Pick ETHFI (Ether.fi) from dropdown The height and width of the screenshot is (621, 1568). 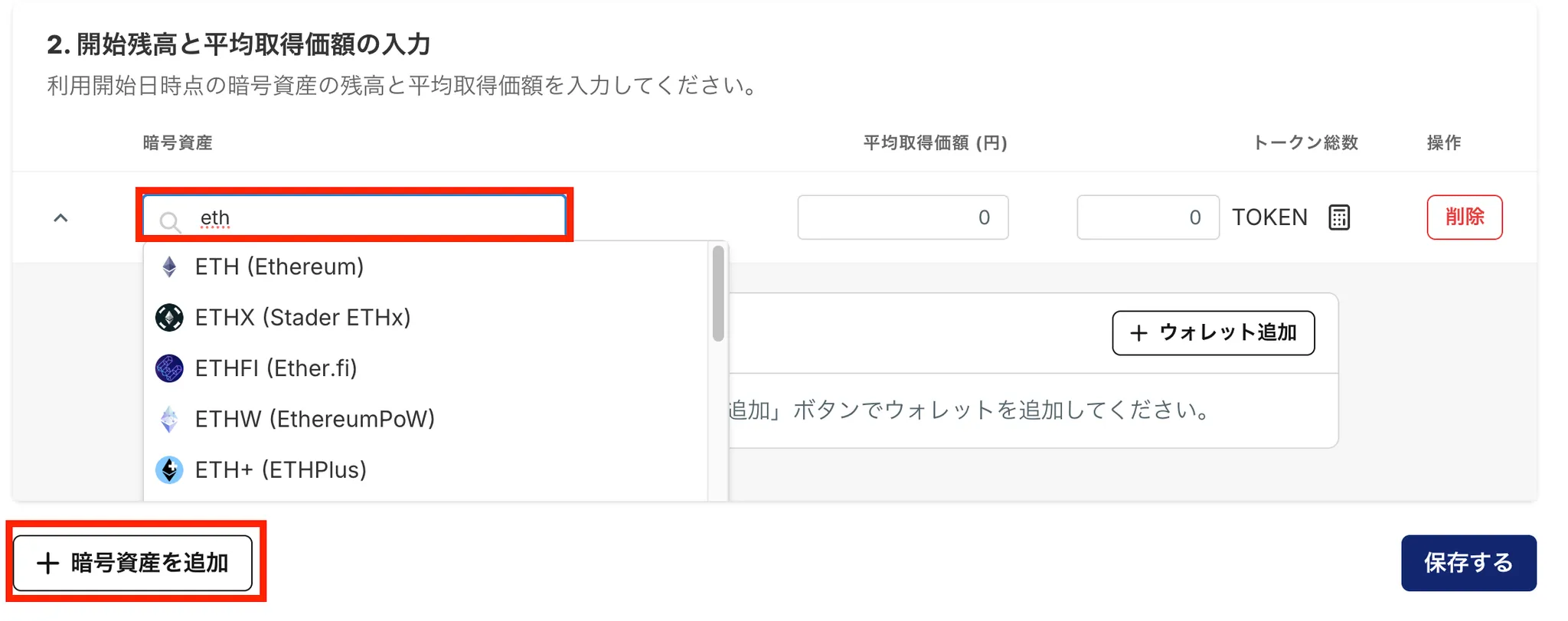(276, 368)
